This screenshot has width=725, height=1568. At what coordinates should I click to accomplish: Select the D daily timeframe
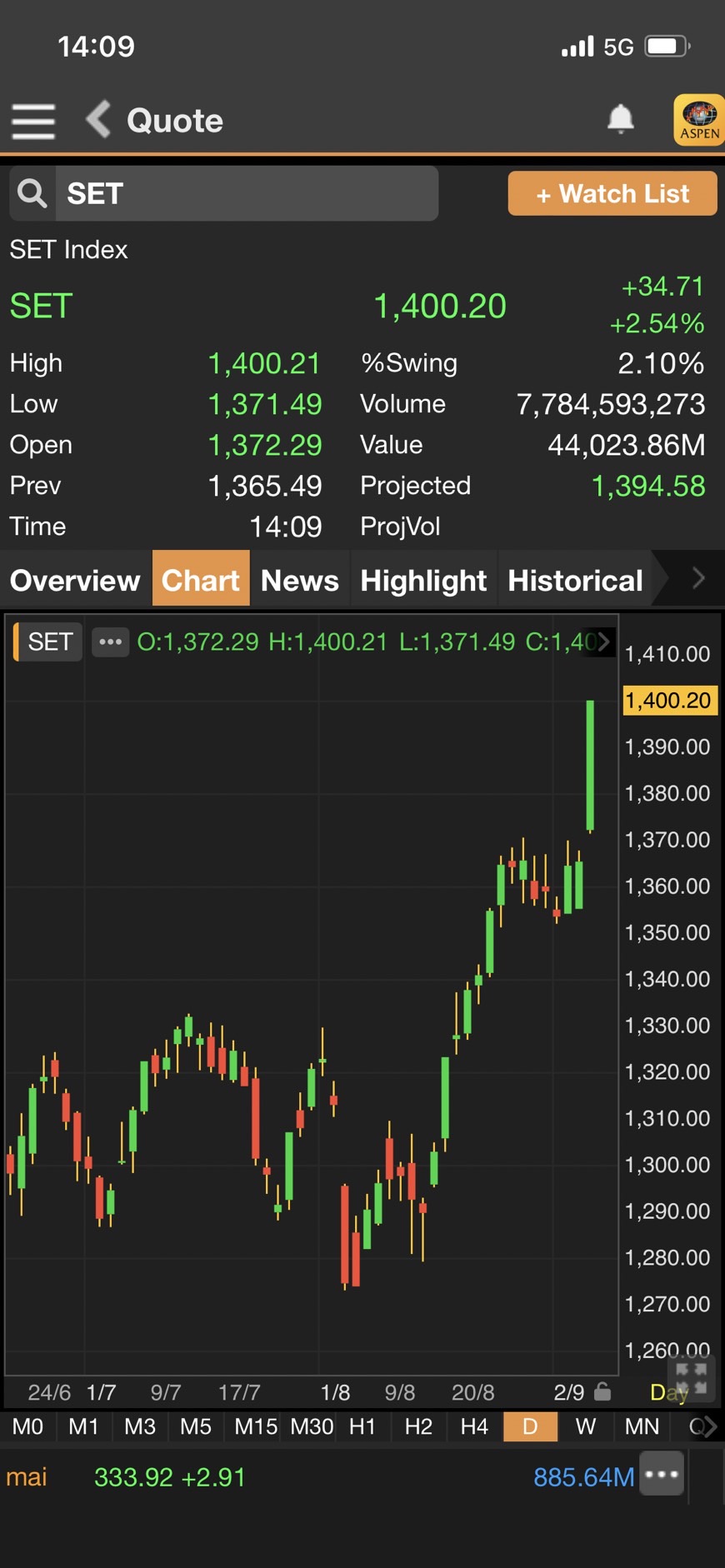(x=530, y=1427)
